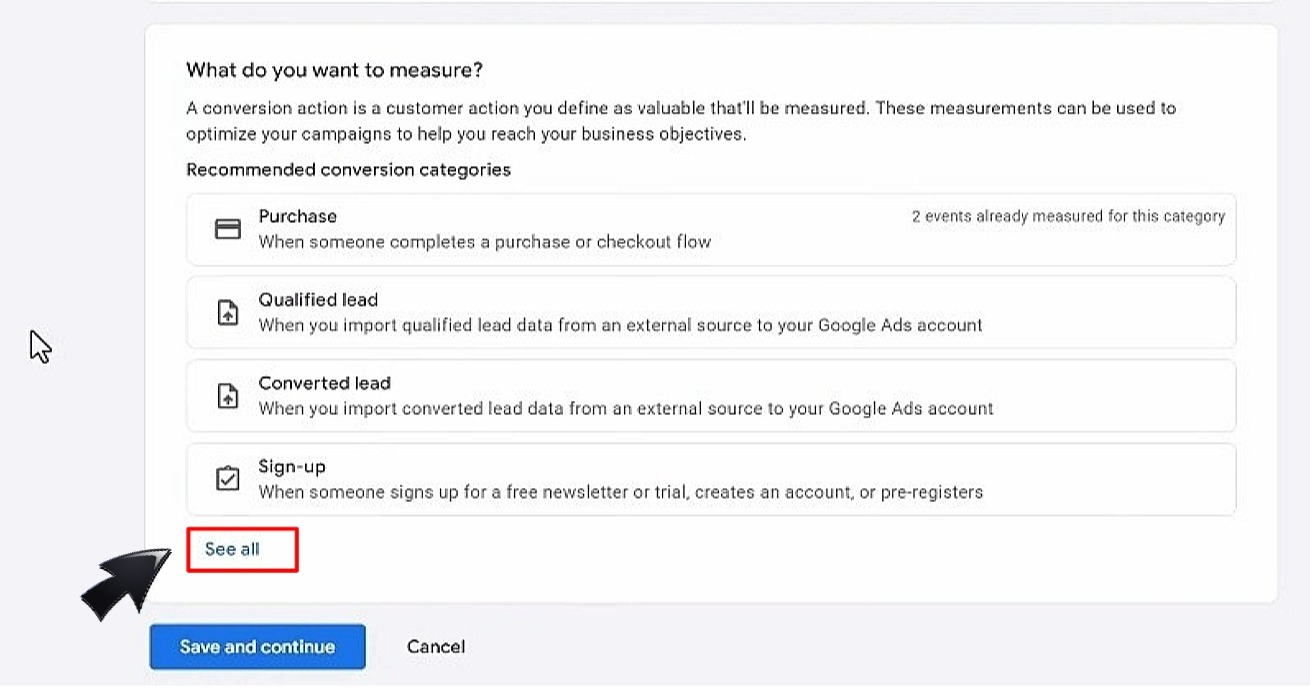This screenshot has width=1310, height=700.
Task: Click Qualified lead description about external source
Action: coord(620,325)
